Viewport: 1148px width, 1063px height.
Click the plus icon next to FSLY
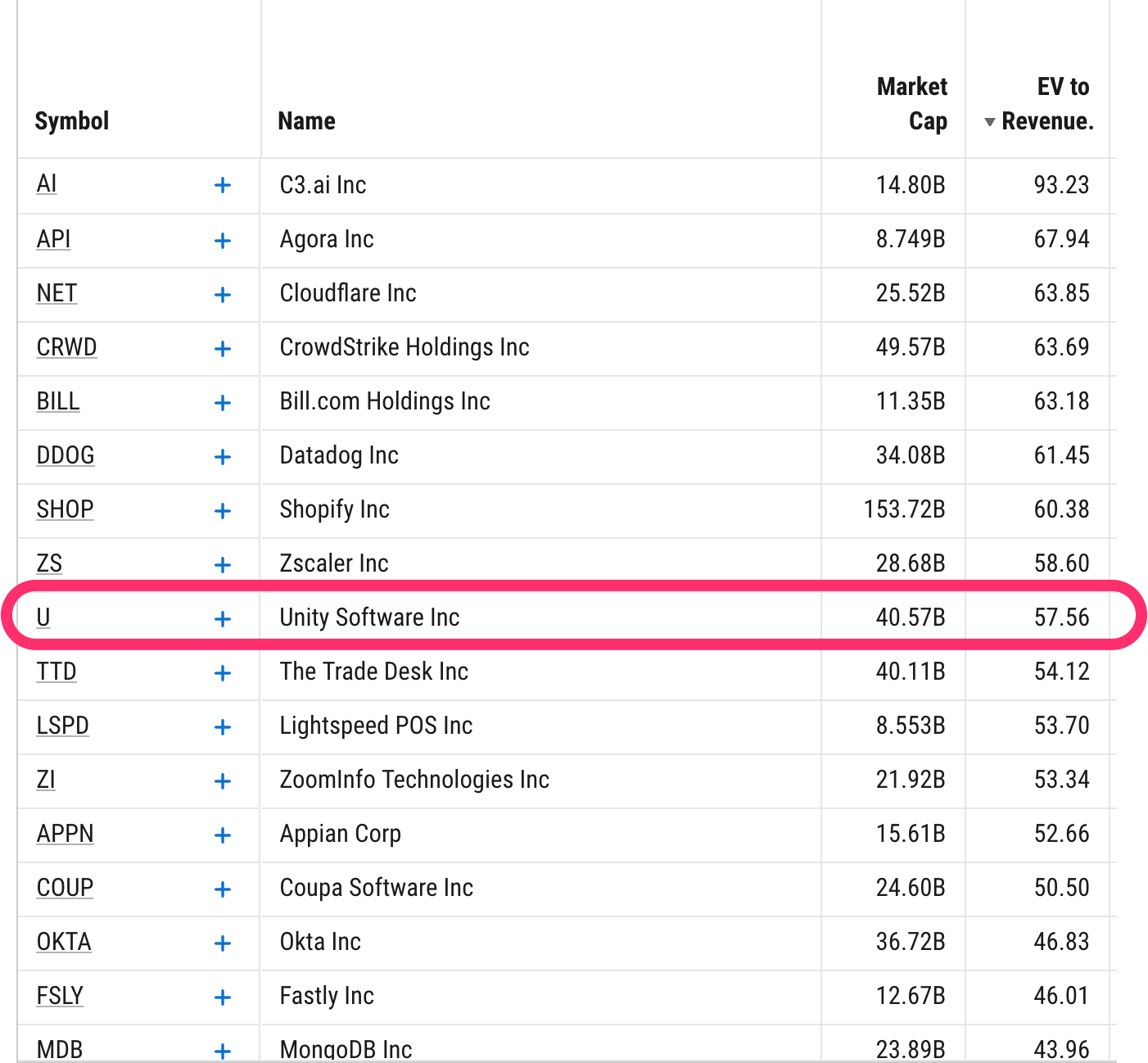pos(222,997)
